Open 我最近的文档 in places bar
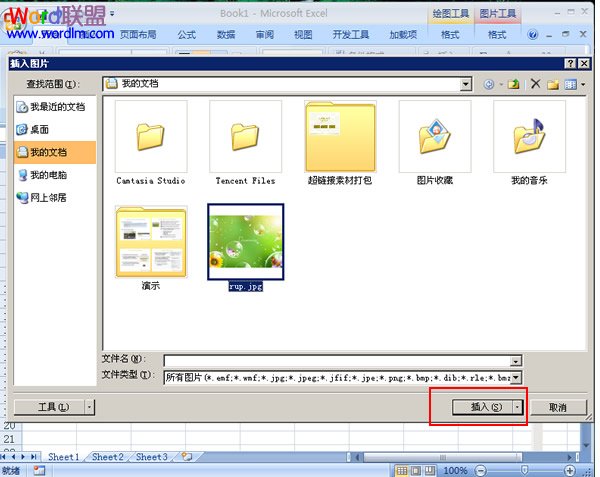Viewport: 600px width, 477px height. pyautogui.click(x=55, y=107)
